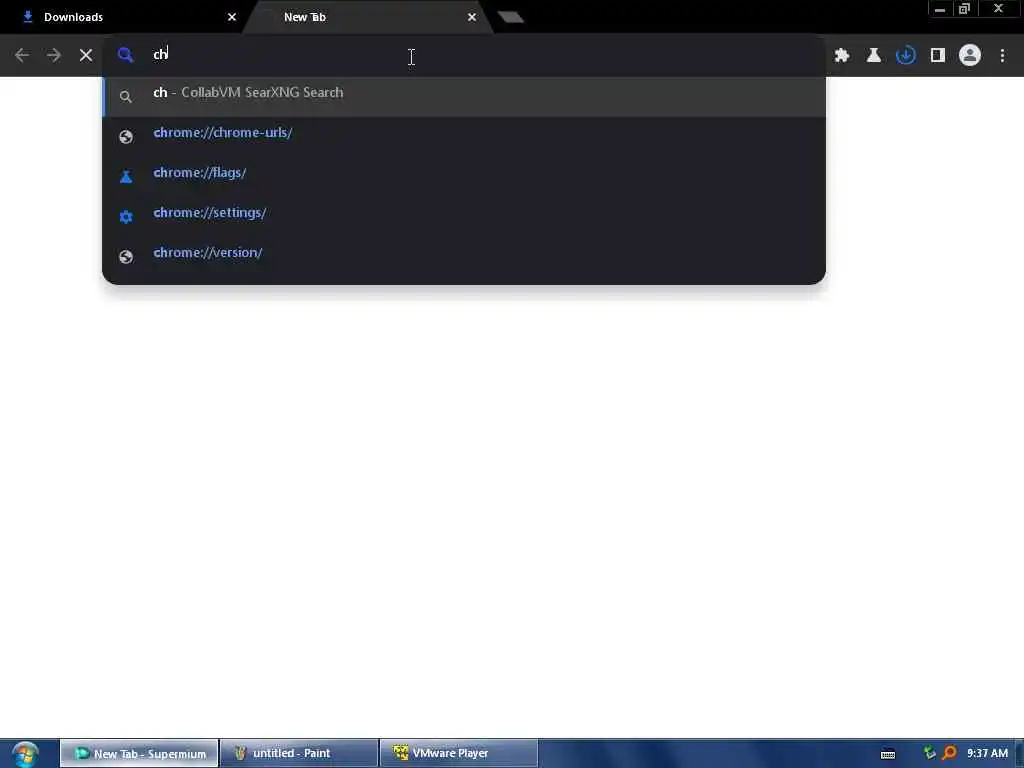
Task: Click the globe icon beside chrome://chrome-urls/
Action: tap(126, 136)
